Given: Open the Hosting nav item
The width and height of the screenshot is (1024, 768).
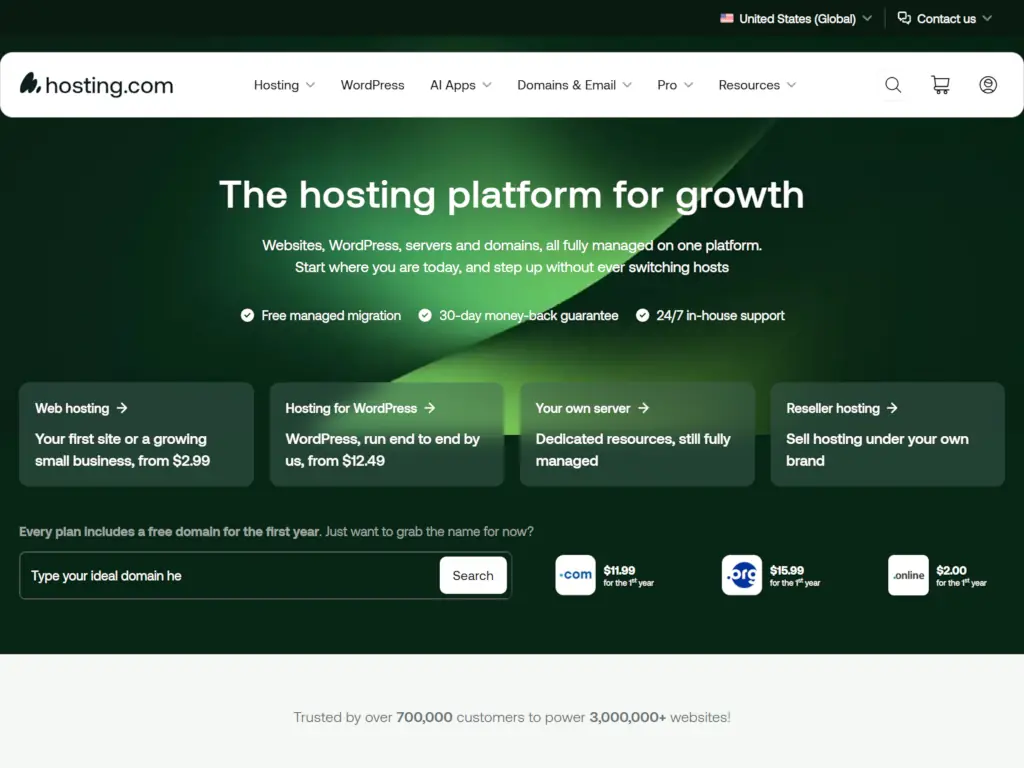Looking at the screenshot, I should [276, 85].
